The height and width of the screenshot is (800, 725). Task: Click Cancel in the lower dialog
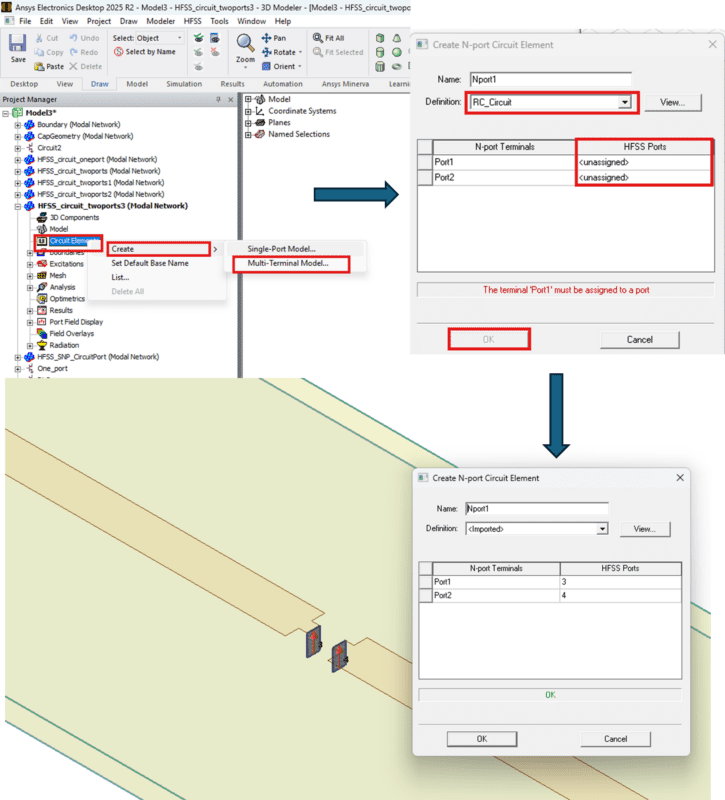(x=615, y=739)
